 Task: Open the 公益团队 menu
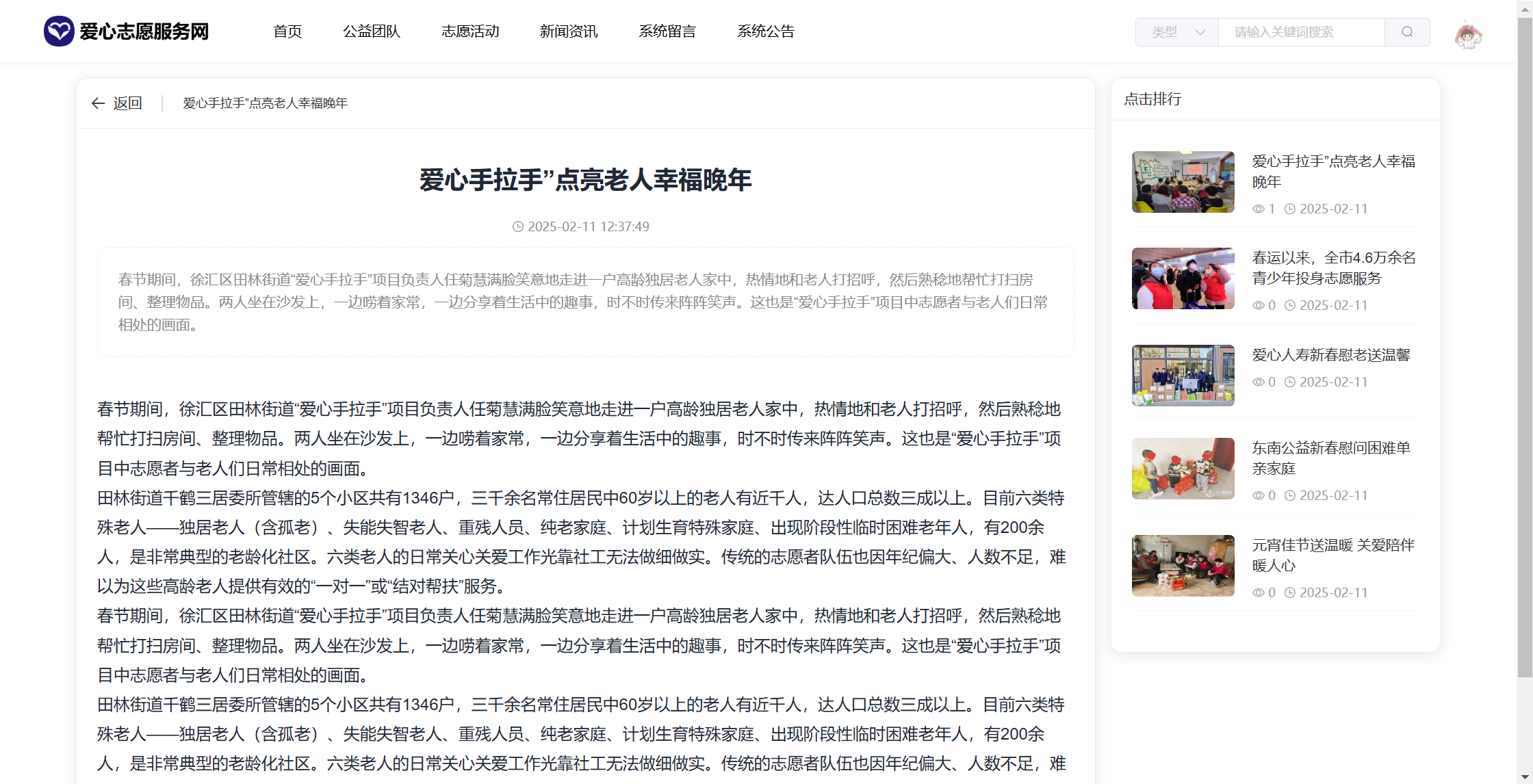tap(372, 31)
